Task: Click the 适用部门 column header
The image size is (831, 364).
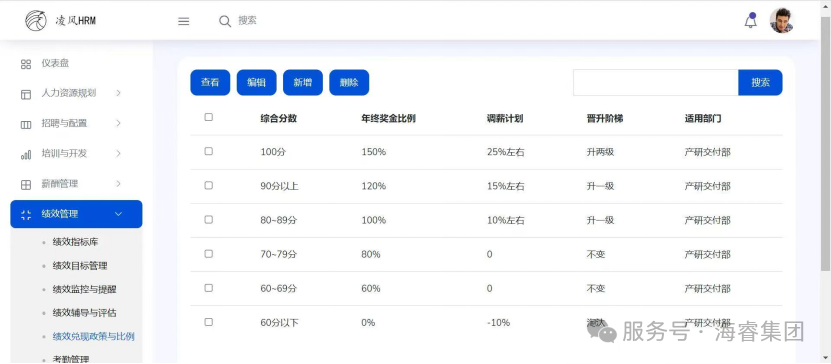Action: 703,119
